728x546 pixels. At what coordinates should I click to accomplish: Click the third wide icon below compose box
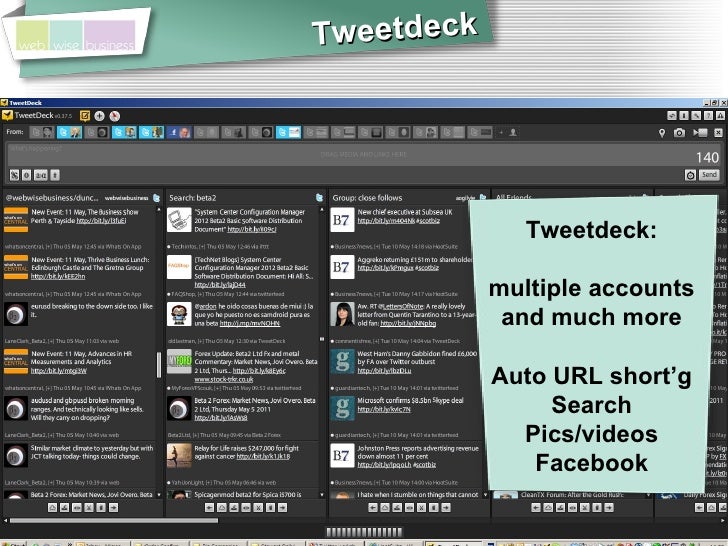(41, 175)
